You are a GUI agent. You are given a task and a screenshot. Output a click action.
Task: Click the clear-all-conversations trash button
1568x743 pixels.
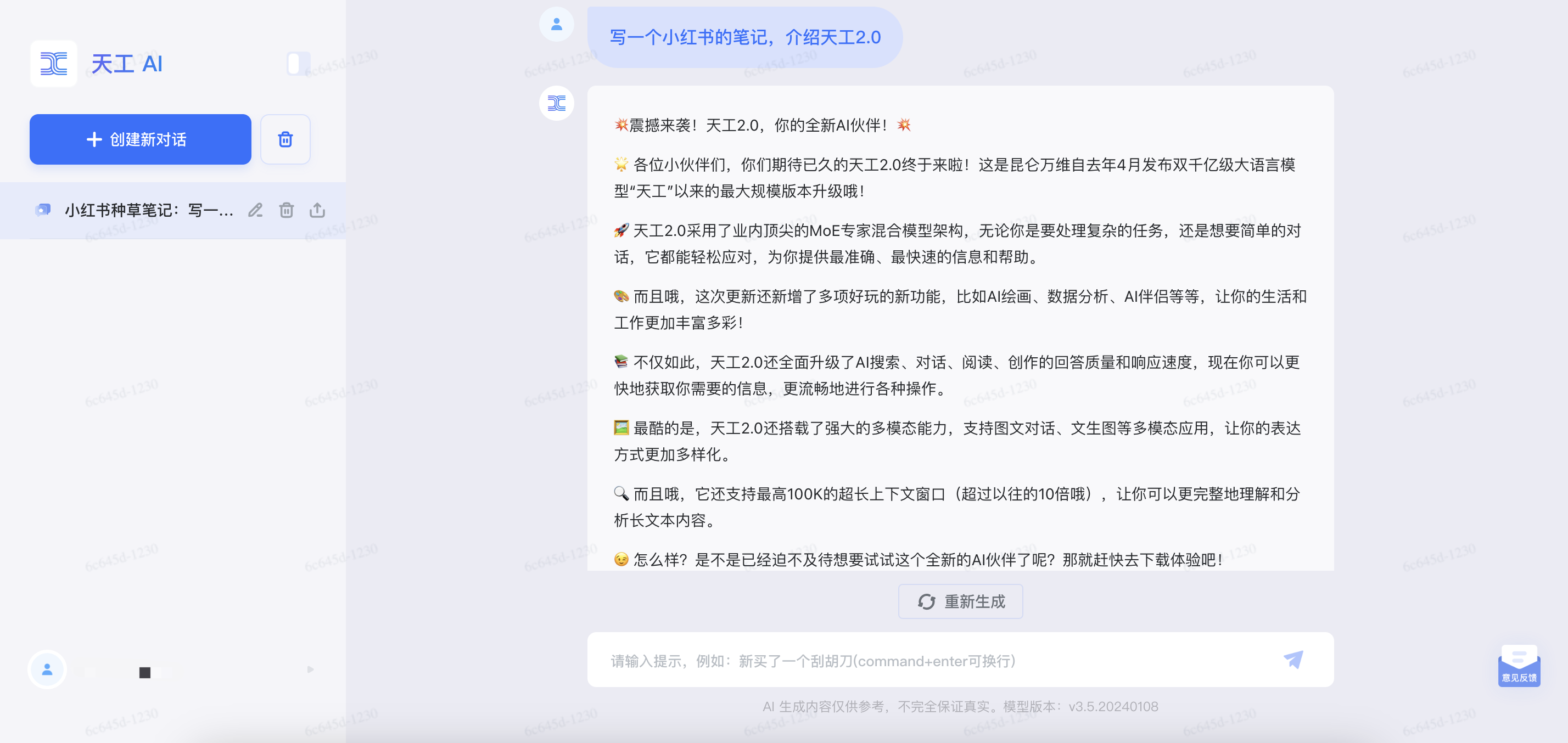[x=285, y=139]
